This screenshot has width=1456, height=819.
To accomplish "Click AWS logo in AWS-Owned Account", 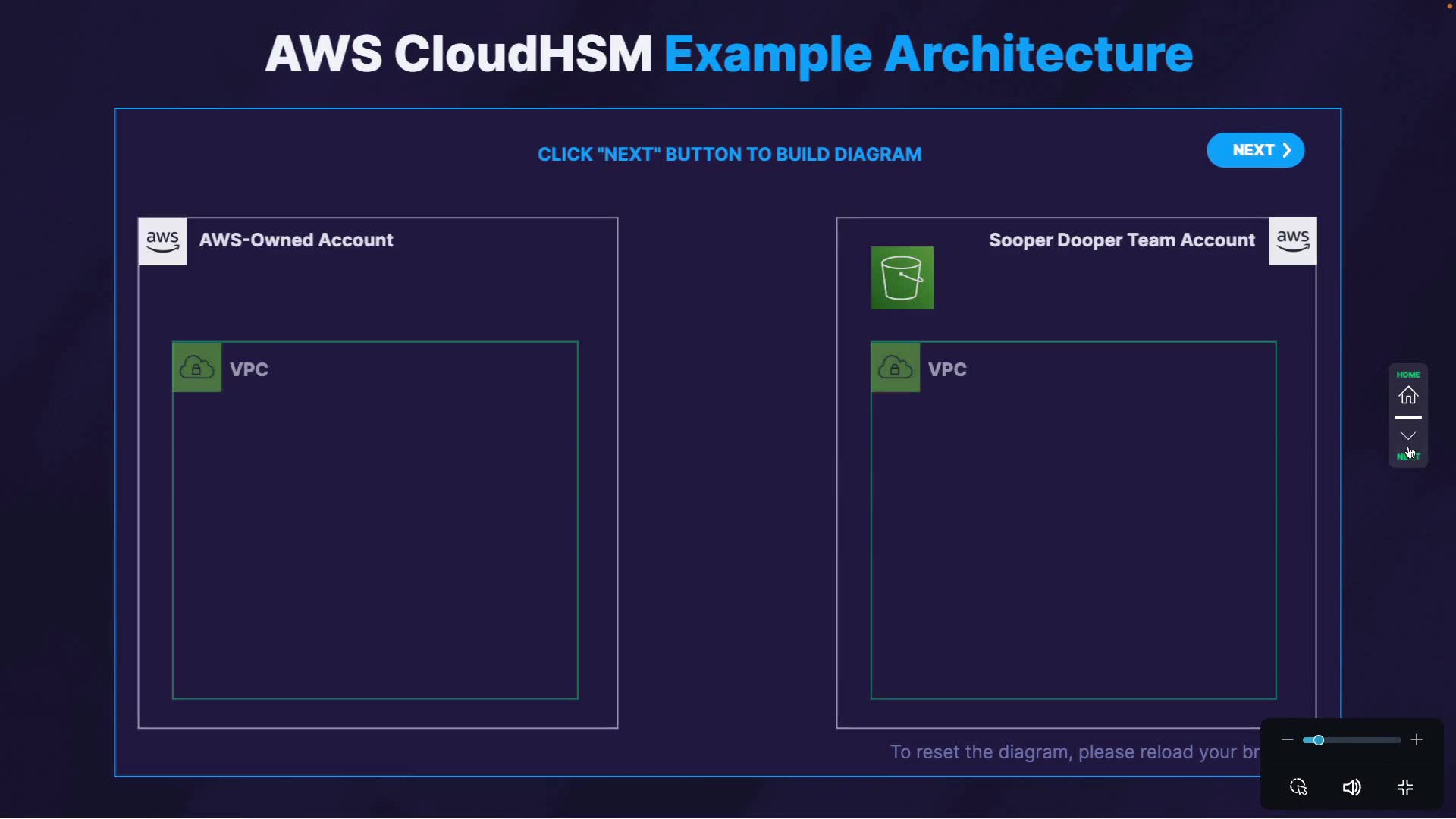I will (162, 241).
